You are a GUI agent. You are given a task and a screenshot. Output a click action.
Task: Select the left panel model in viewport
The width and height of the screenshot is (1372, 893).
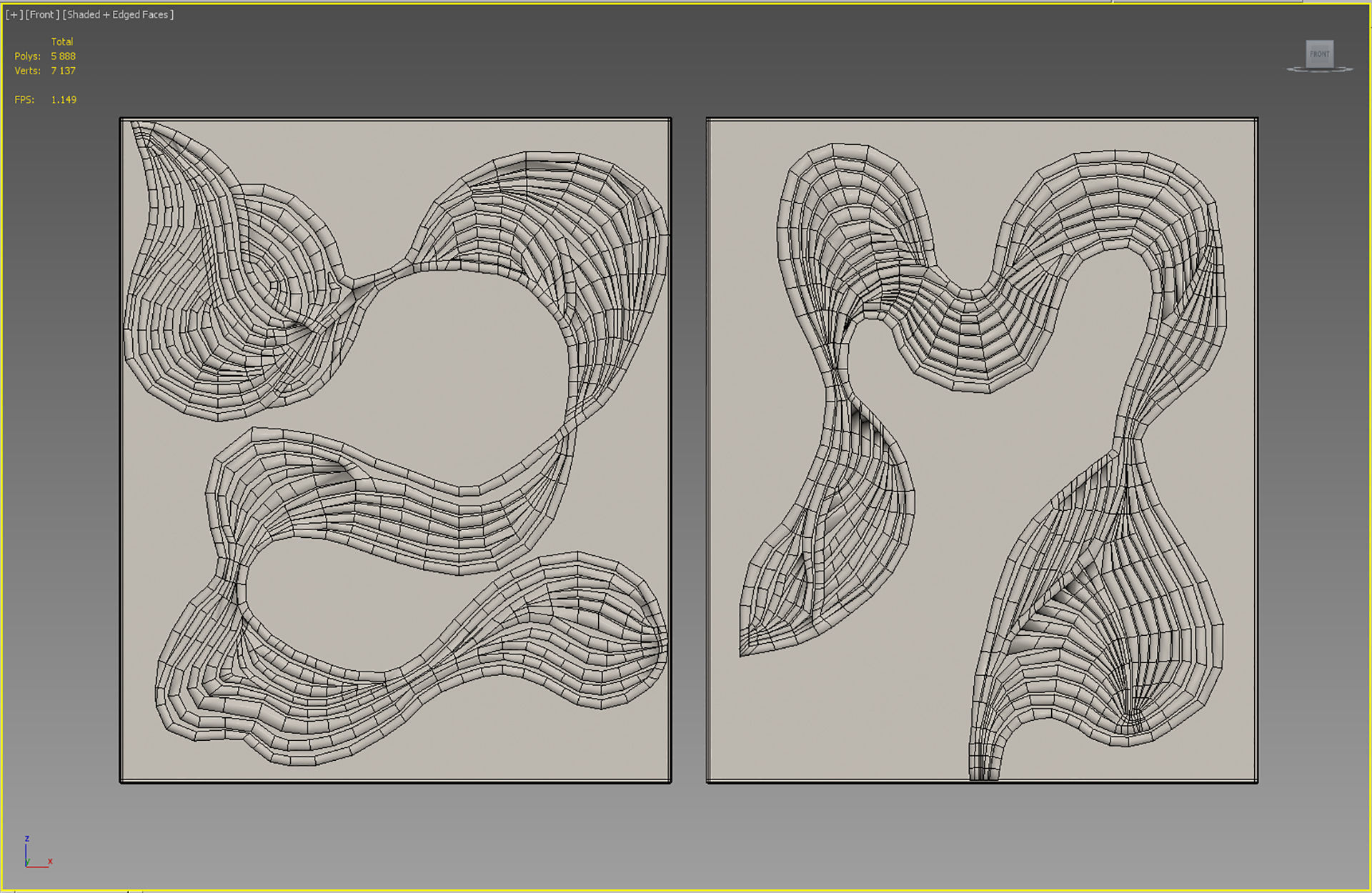tap(395, 450)
